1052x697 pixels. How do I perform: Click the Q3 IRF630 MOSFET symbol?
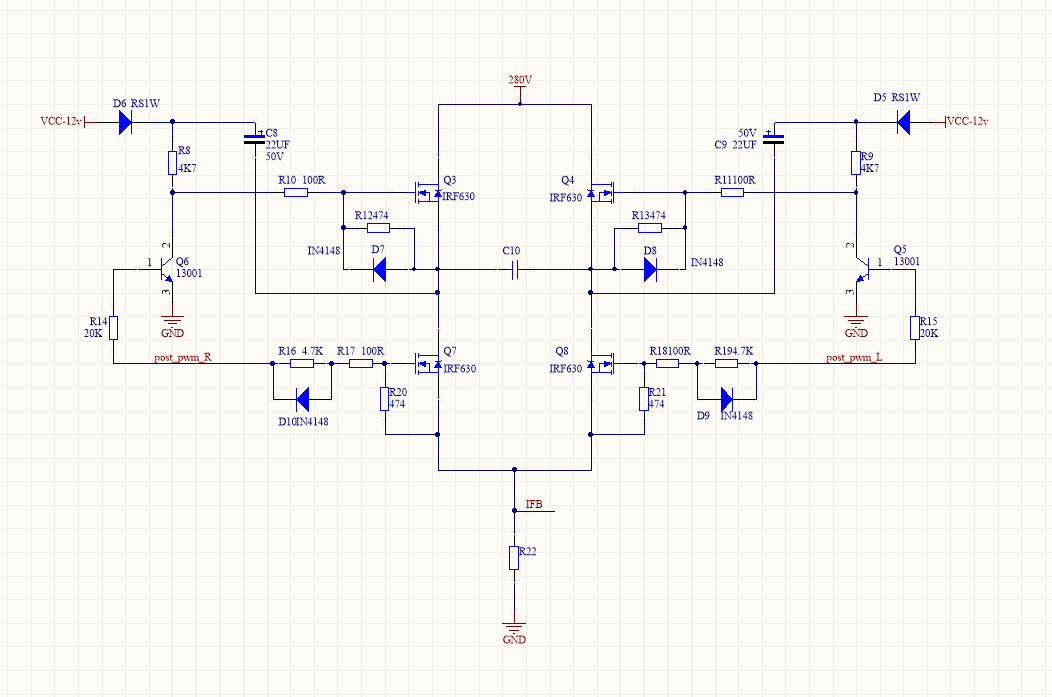(430, 190)
